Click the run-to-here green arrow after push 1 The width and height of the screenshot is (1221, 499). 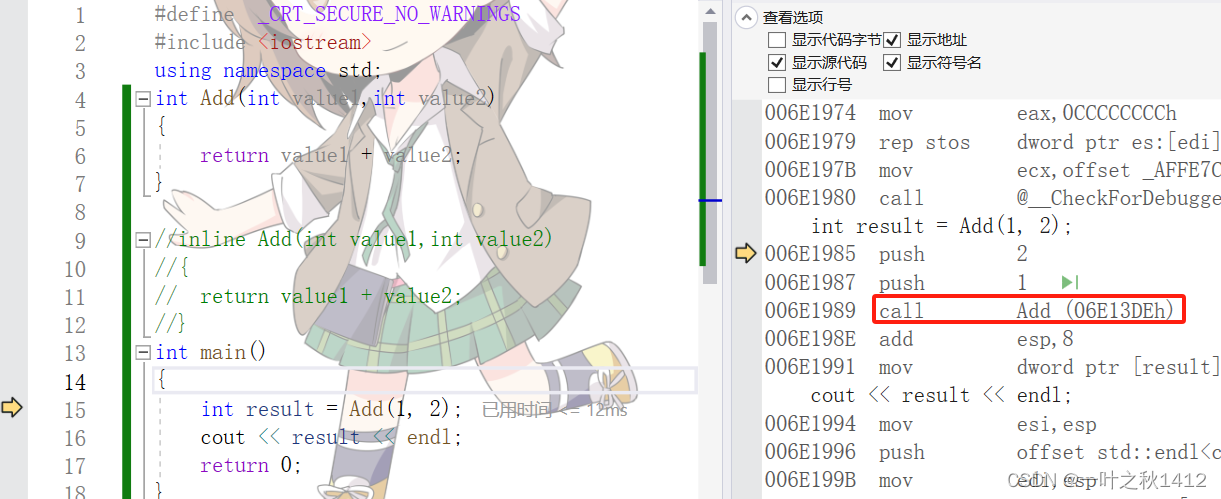click(x=1070, y=283)
